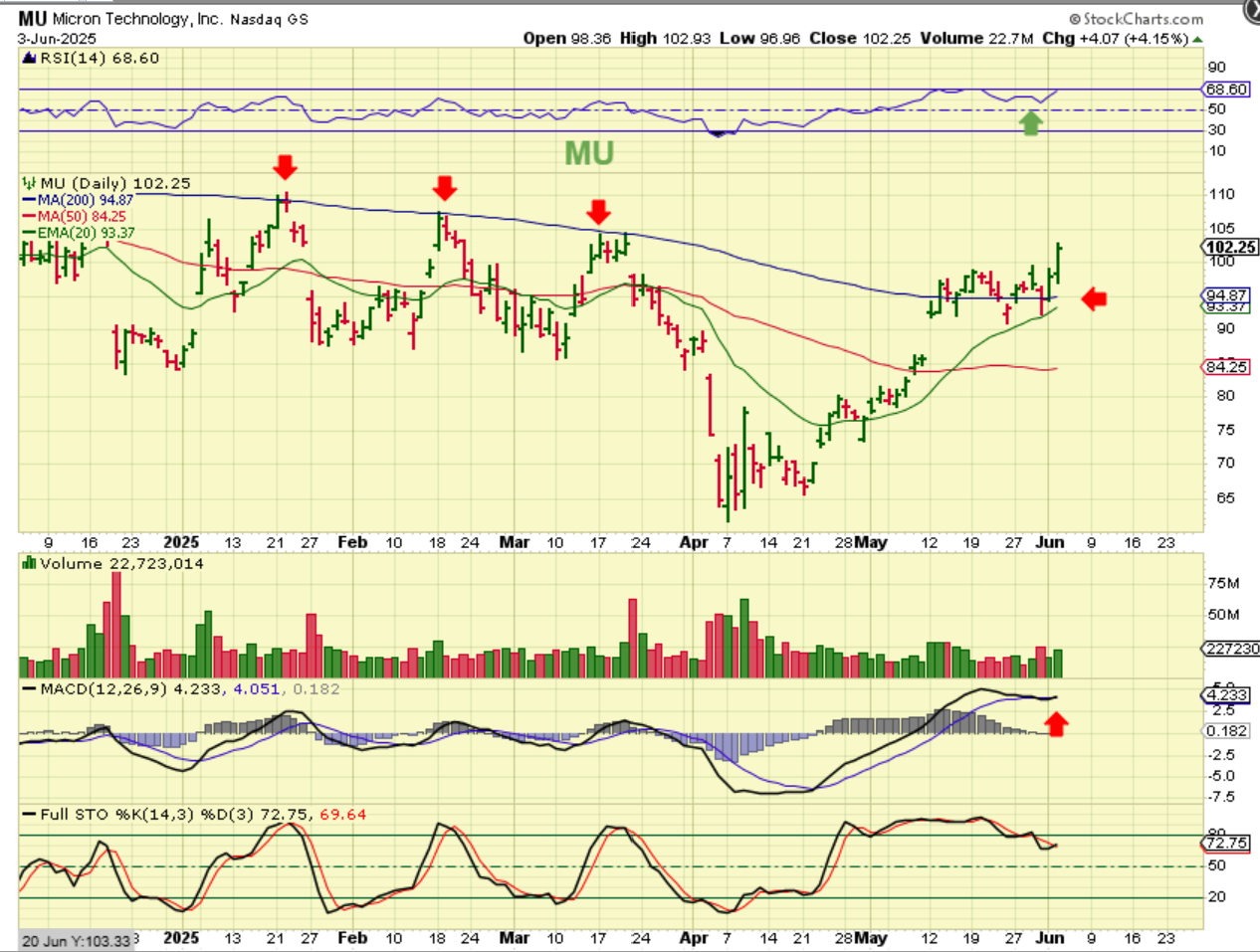Click the 68.60 RSI value tag on right axis
Image resolution: width=1260 pixels, height=952 pixels.
(x=1226, y=90)
